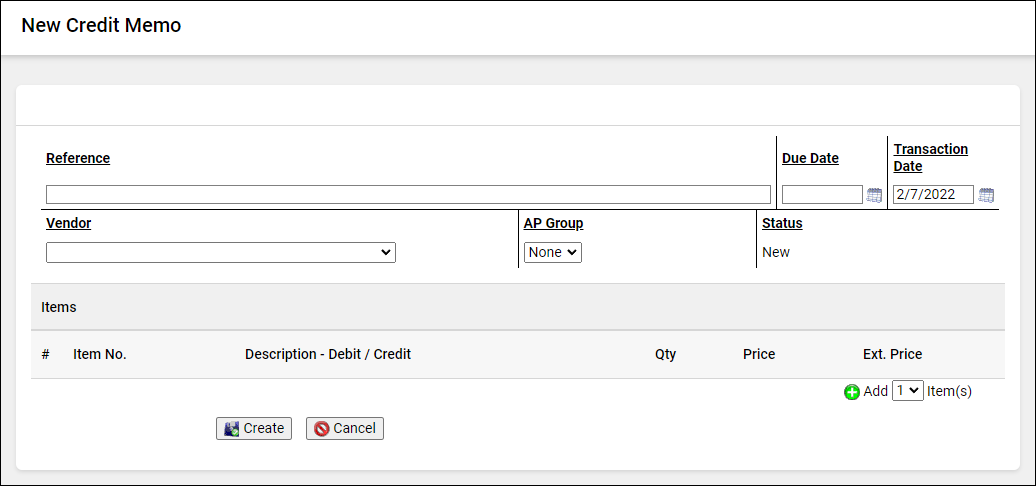Click the Status label link
Screen dimensions: 1036x486
pos(782,223)
